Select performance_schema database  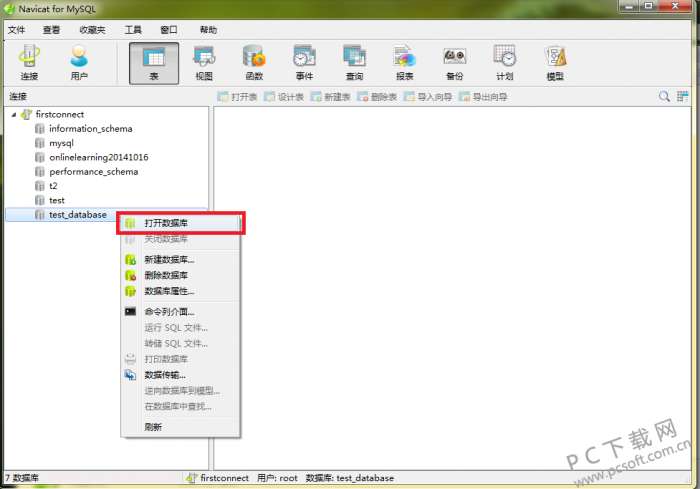[x=93, y=171]
